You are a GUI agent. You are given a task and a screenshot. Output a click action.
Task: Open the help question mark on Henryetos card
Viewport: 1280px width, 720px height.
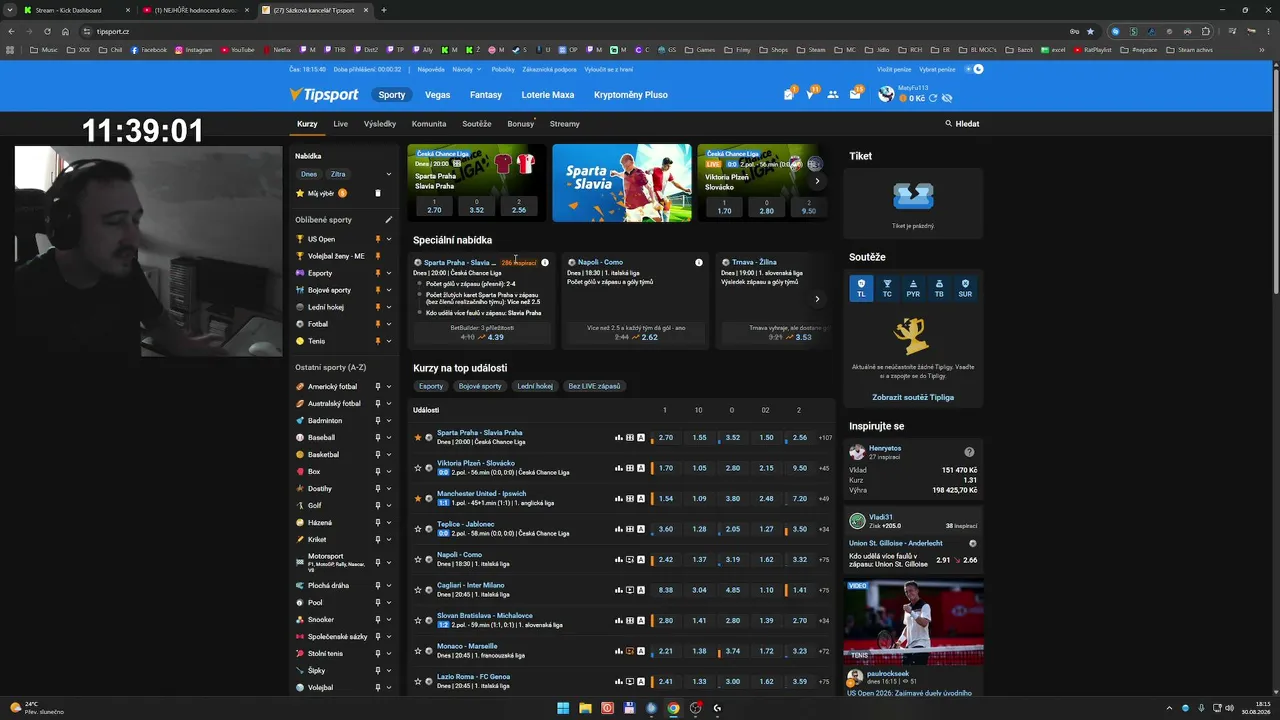pyautogui.click(x=969, y=452)
